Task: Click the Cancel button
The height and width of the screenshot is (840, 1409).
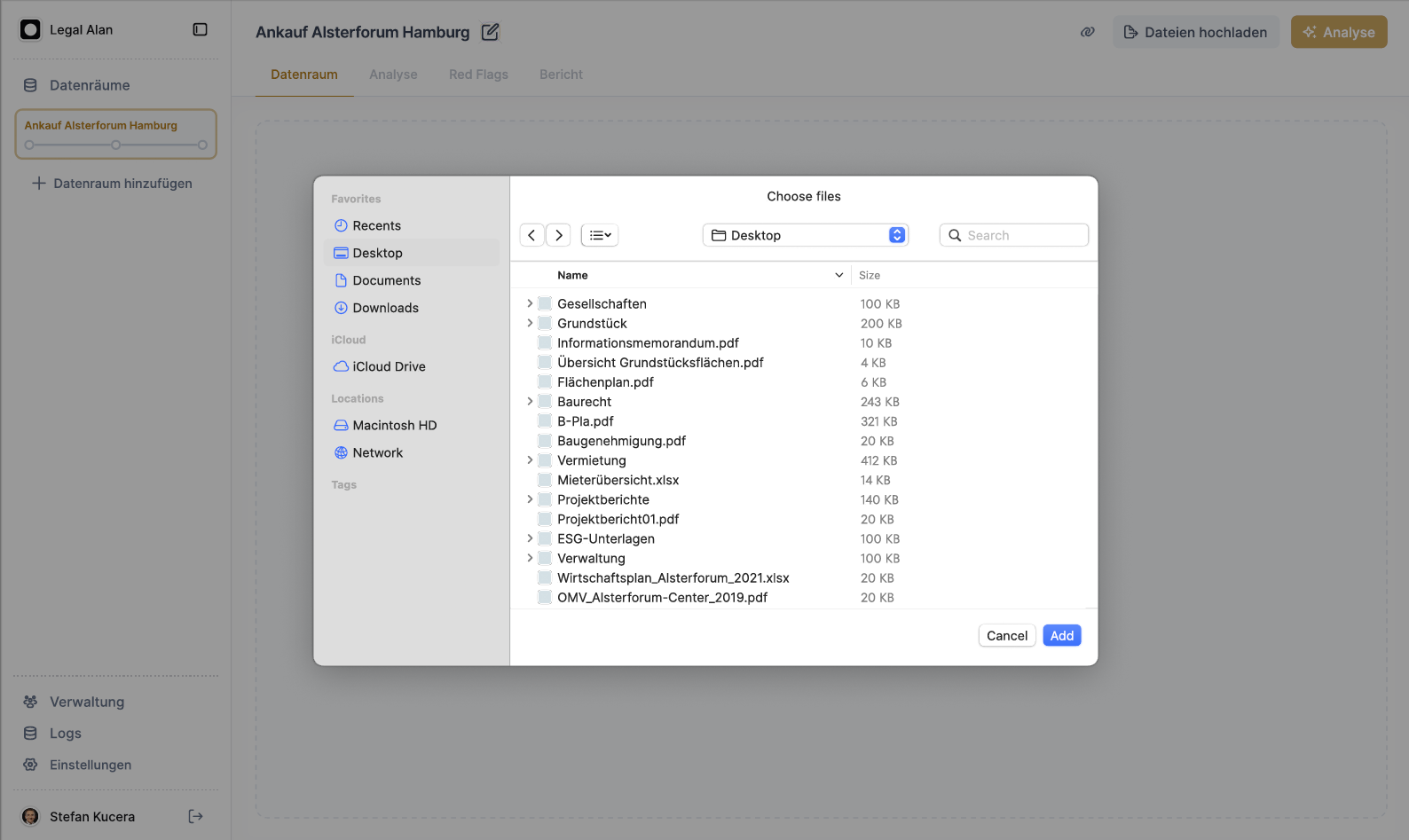Action: [1006, 636]
